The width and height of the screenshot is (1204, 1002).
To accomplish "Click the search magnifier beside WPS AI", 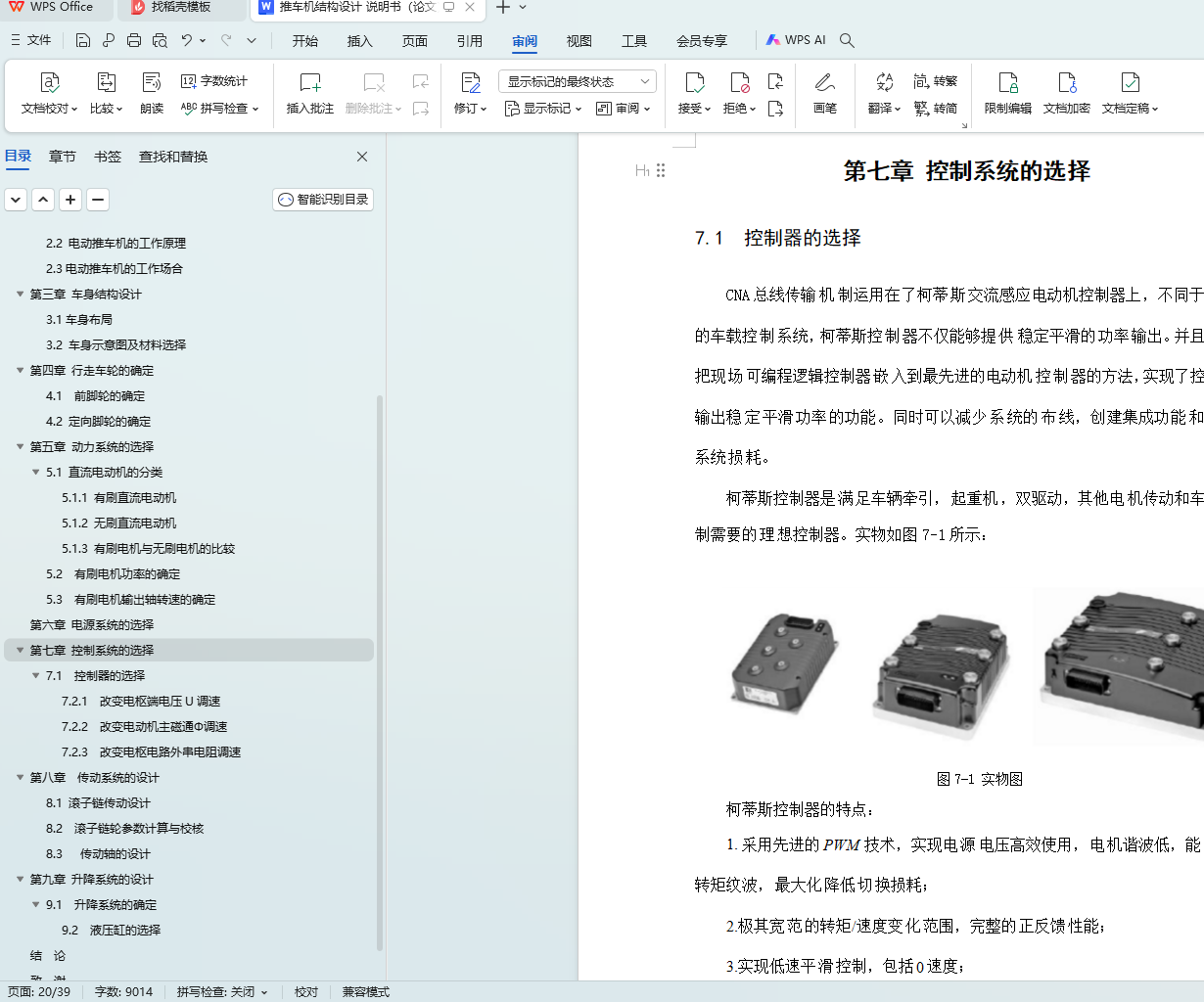I will point(848,40).
